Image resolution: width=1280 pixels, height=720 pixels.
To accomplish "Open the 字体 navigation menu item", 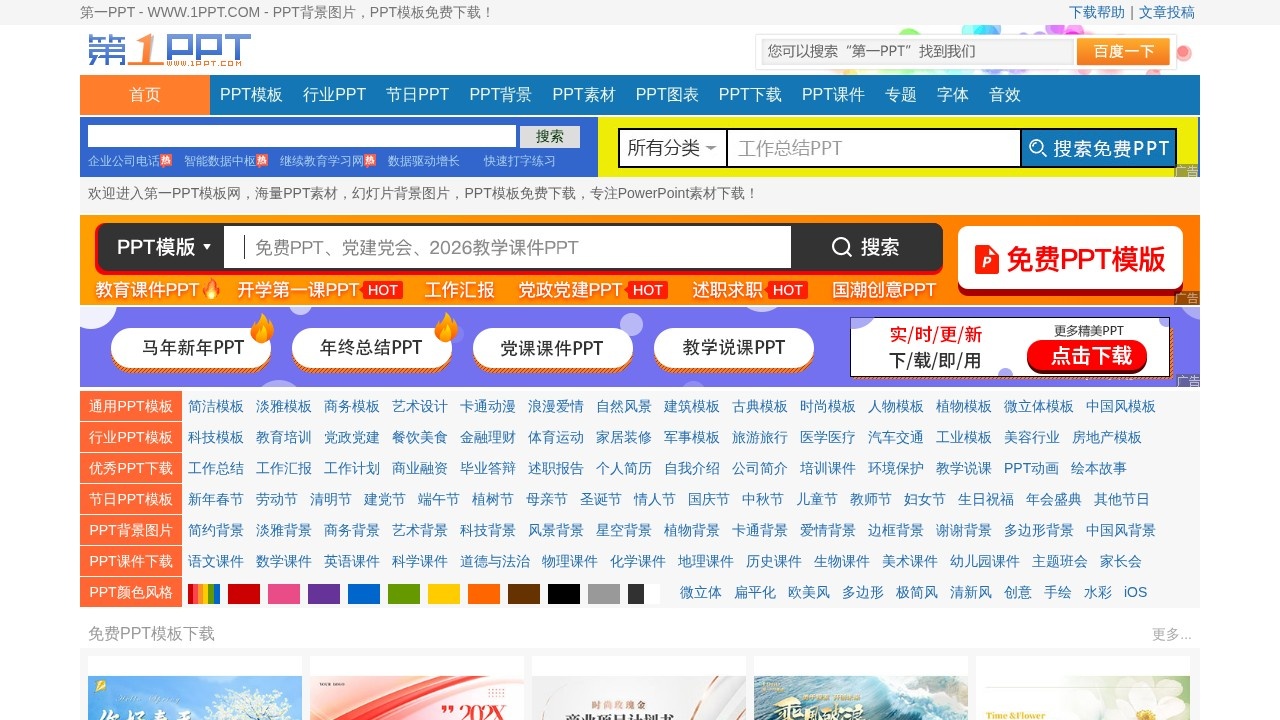I will click(952, 95).
